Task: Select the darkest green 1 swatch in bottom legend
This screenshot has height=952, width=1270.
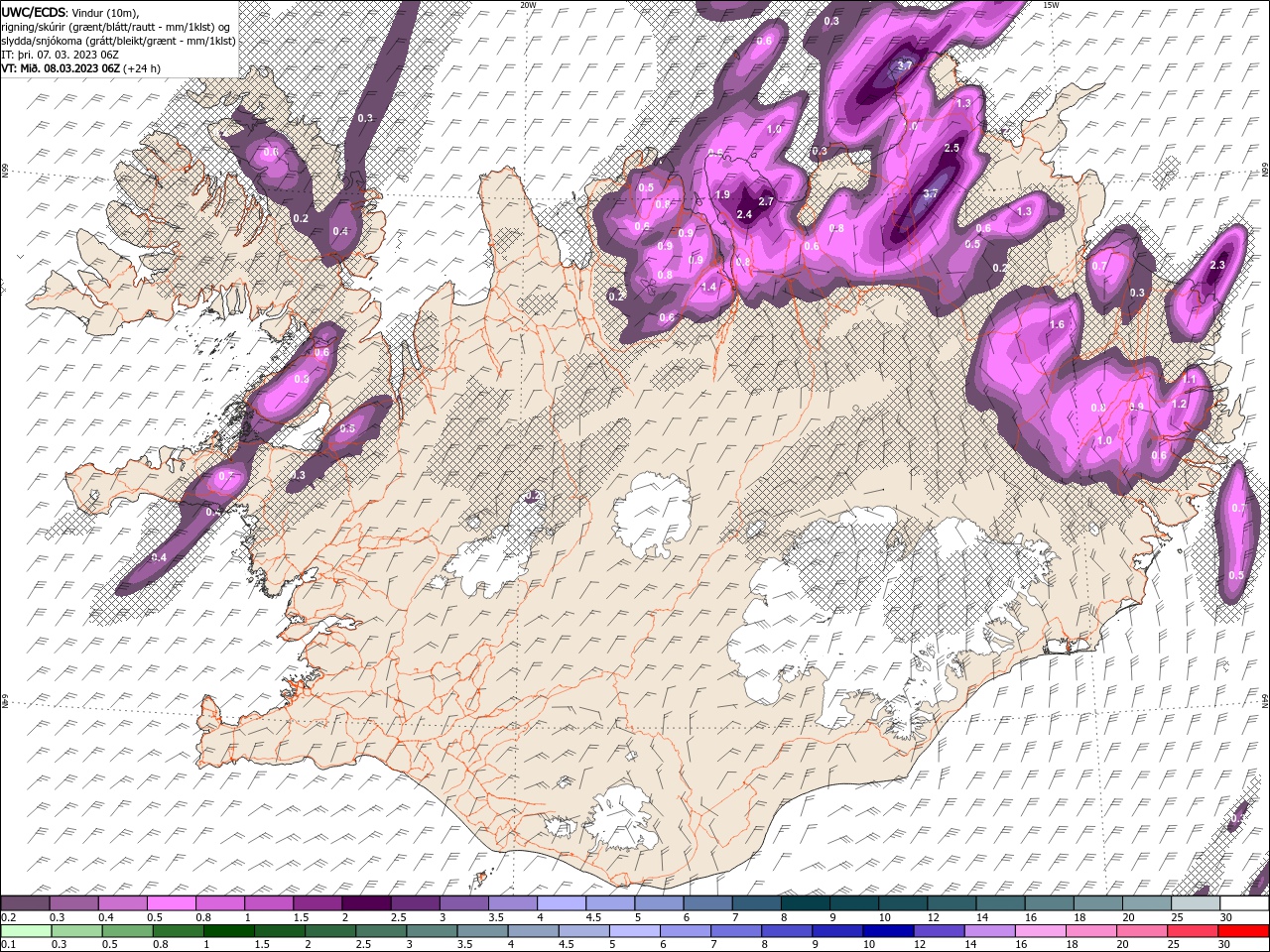Action: tap(228, 931)
